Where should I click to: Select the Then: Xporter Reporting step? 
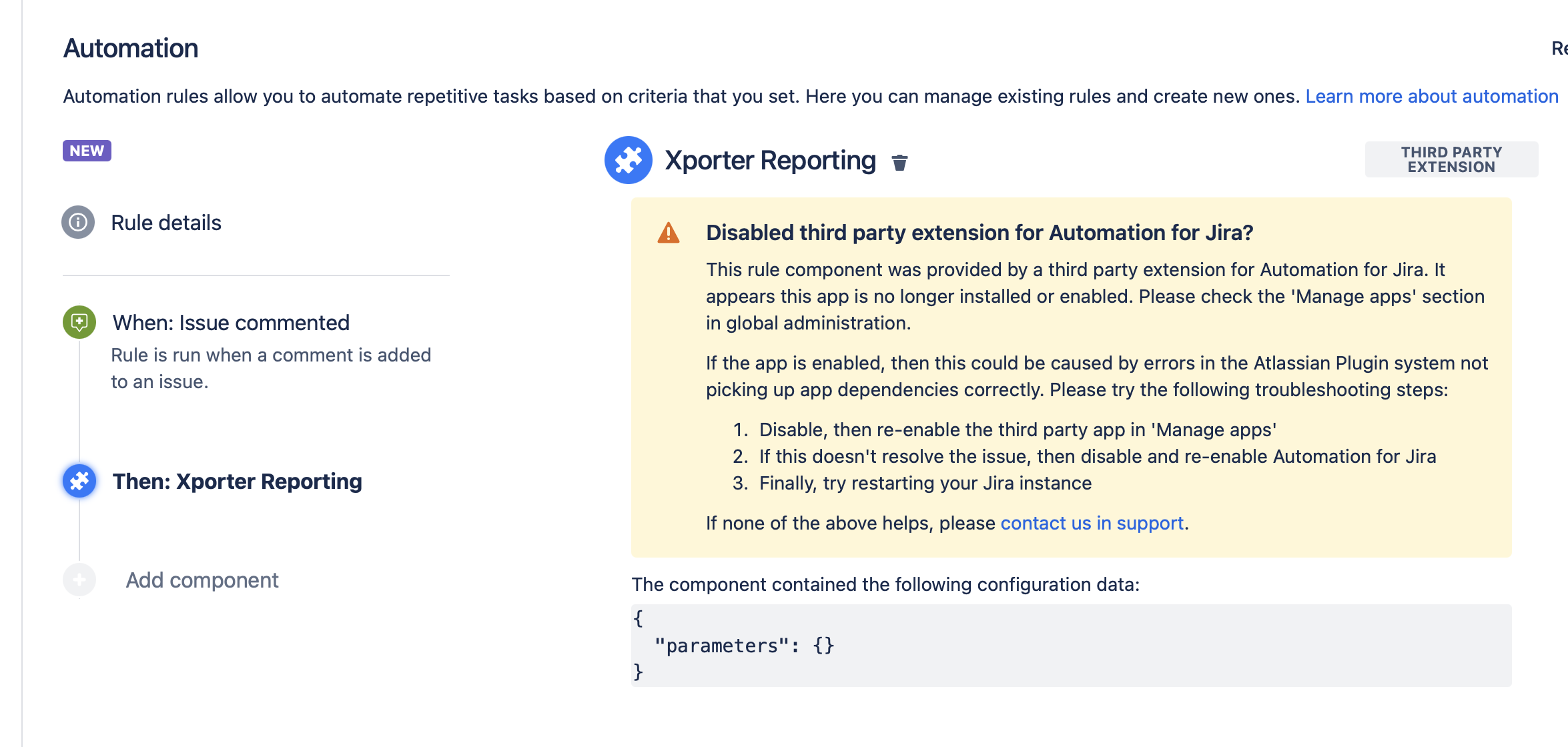pos(237,482)
